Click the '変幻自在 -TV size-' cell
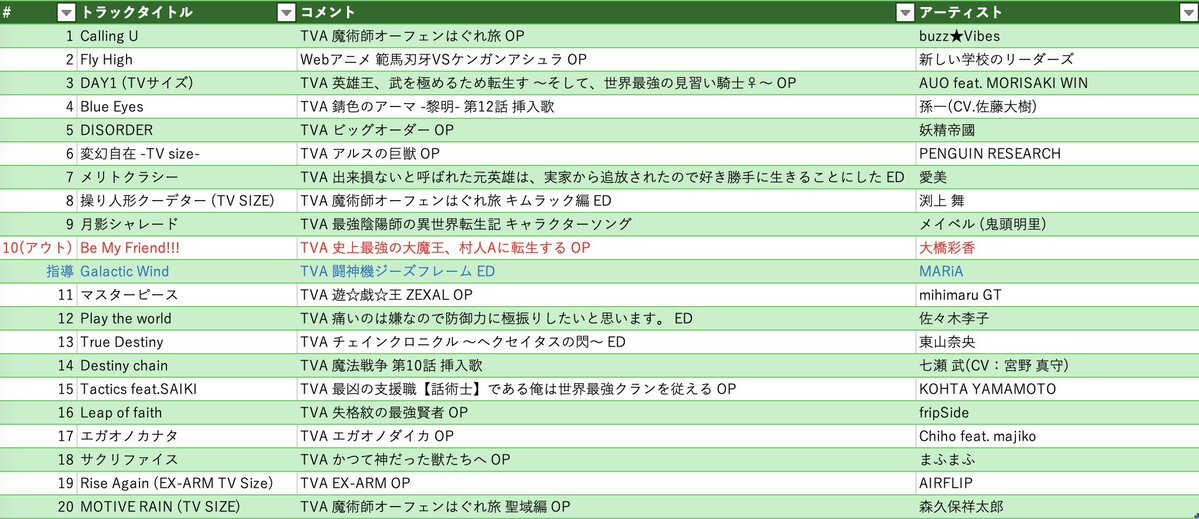Screen dimensions: 1199x519 (x=186, y=154)
